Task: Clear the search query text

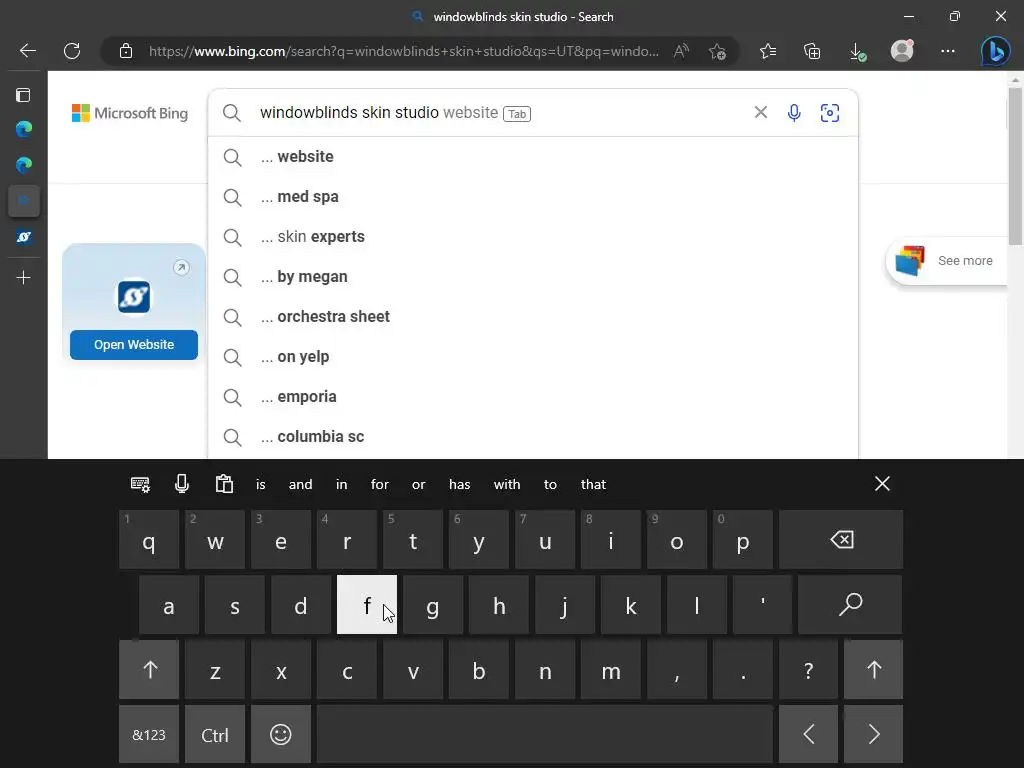Action: coord(760,112)
